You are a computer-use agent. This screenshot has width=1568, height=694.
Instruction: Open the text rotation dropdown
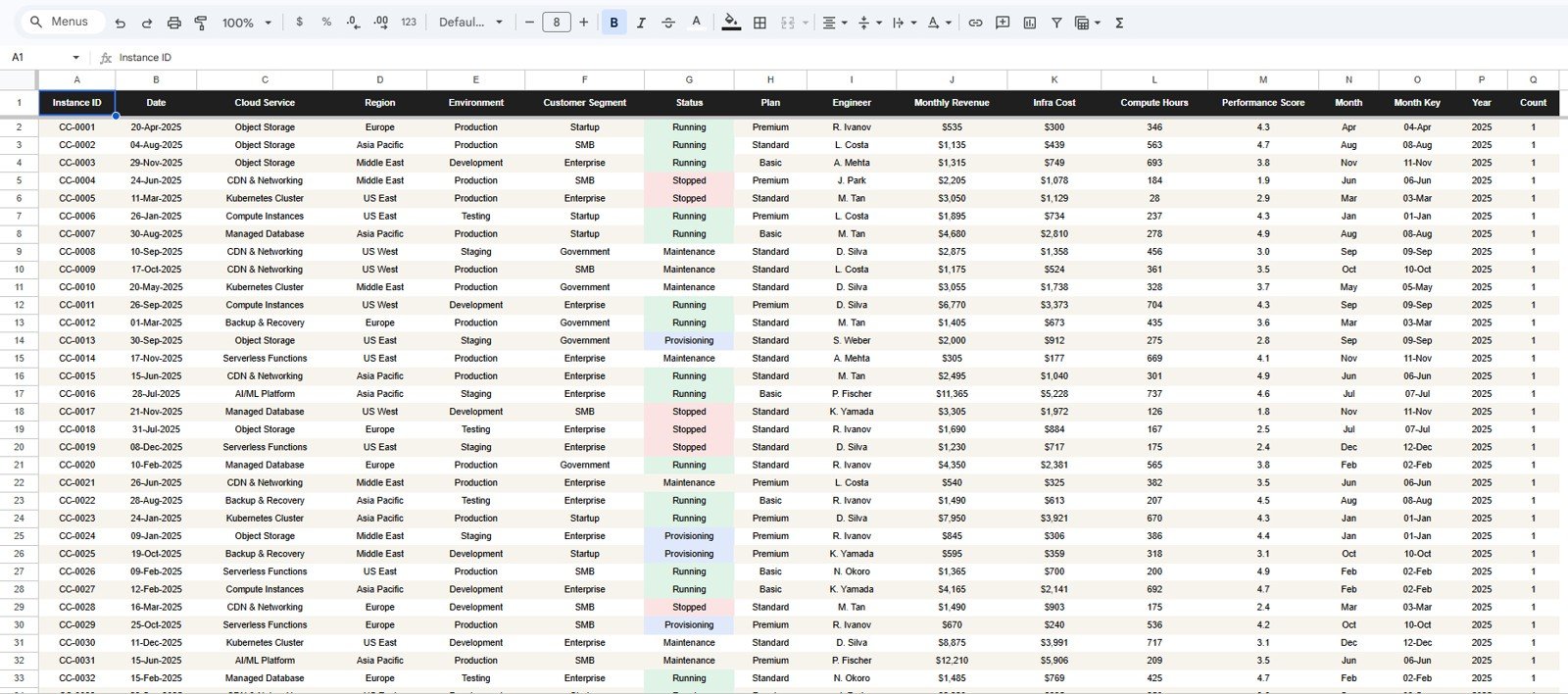[939, 22]
